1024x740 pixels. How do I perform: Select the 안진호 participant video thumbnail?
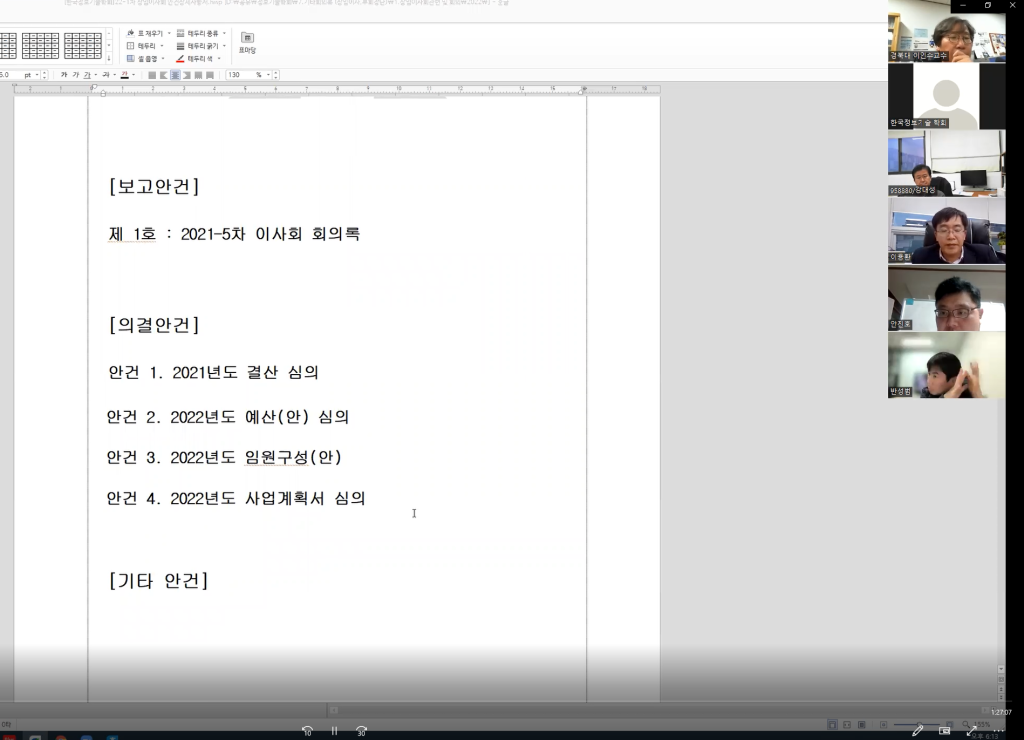tap(946, 298)
